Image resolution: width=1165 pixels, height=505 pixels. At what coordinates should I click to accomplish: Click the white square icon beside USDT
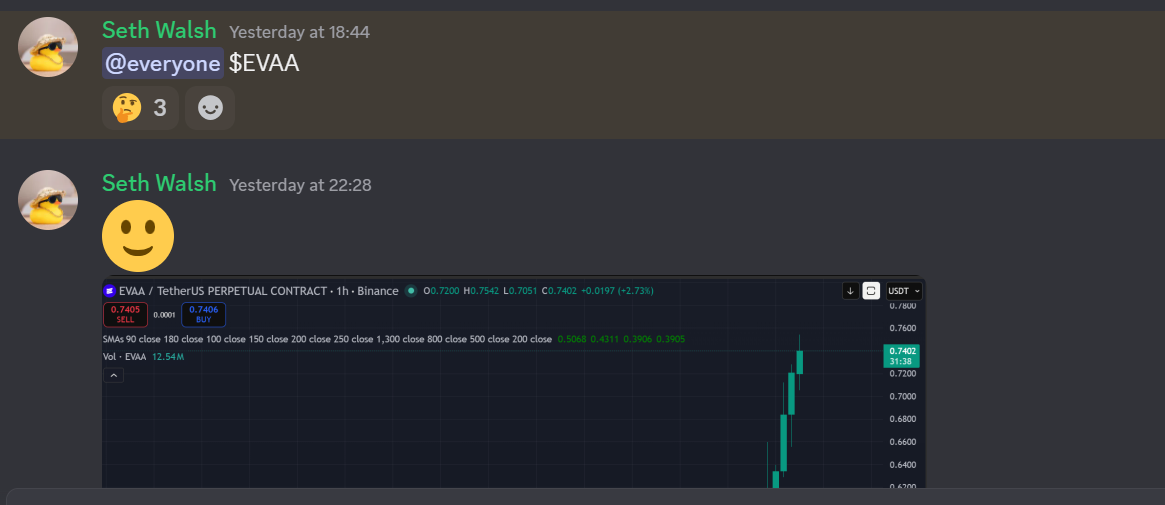[x=872, y=291]
